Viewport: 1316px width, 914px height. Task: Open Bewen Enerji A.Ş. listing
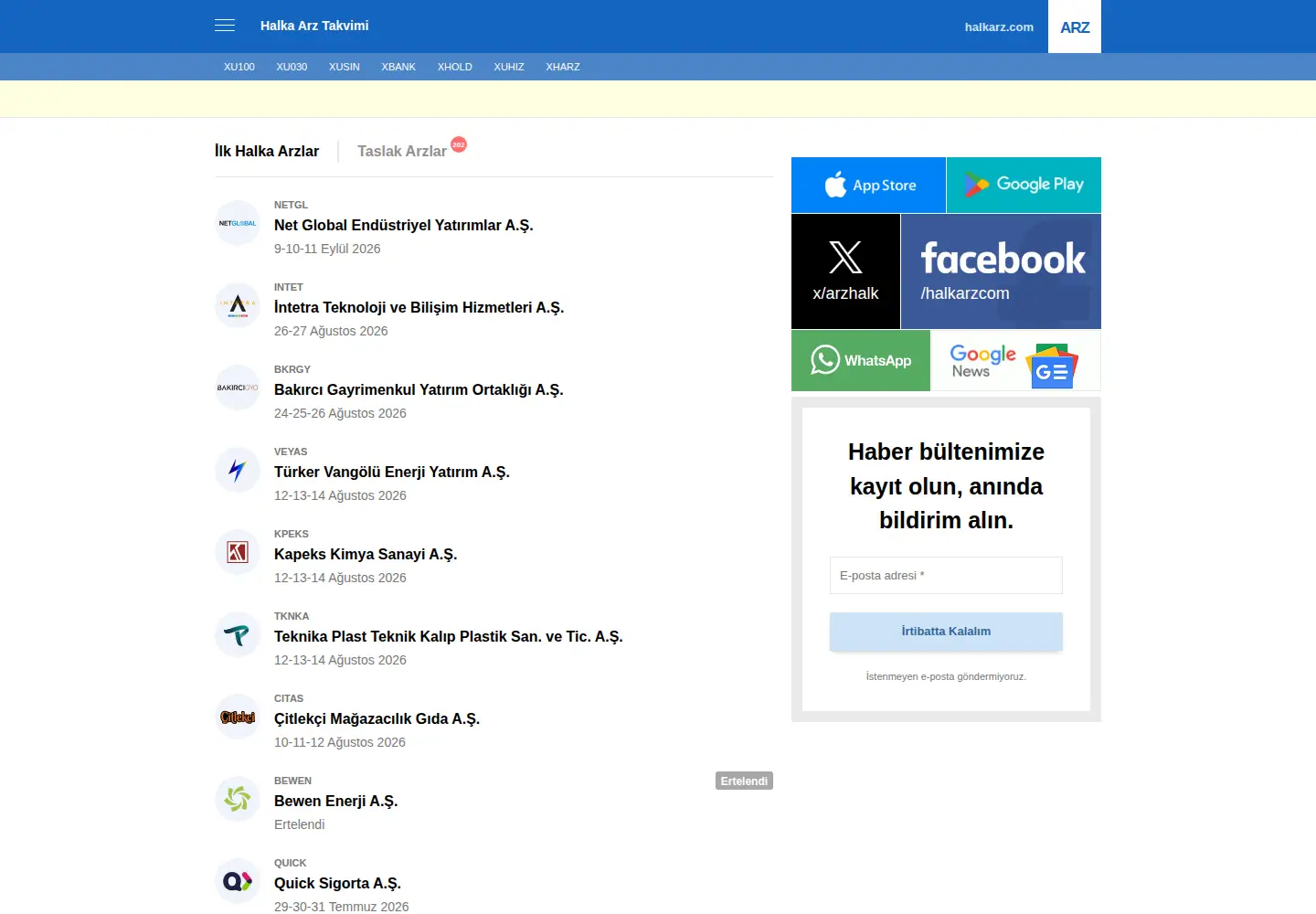(x=336, y=801)
